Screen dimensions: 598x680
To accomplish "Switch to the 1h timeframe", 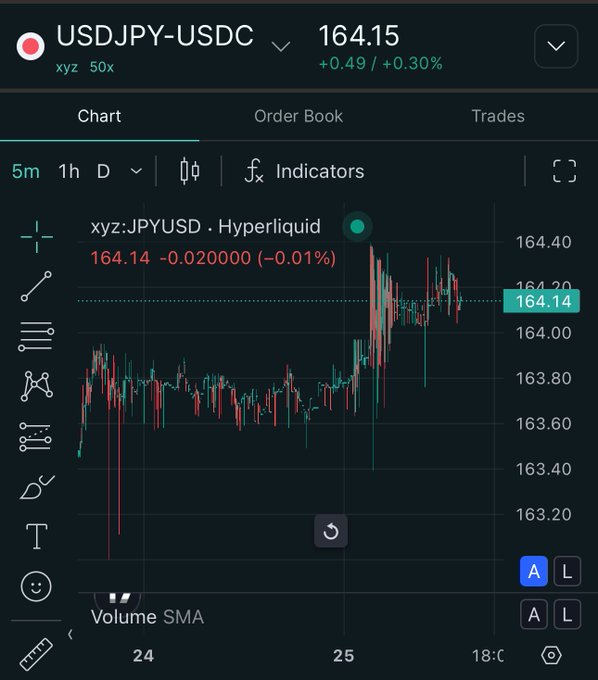I will [69, 171].
